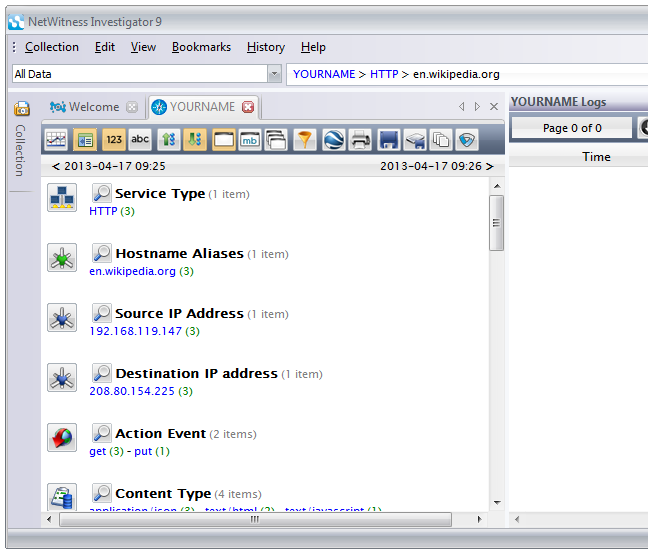The width and height of the screenshot is (648, 554).
Task: Open the Help menu
Action: tap(313, 47)
